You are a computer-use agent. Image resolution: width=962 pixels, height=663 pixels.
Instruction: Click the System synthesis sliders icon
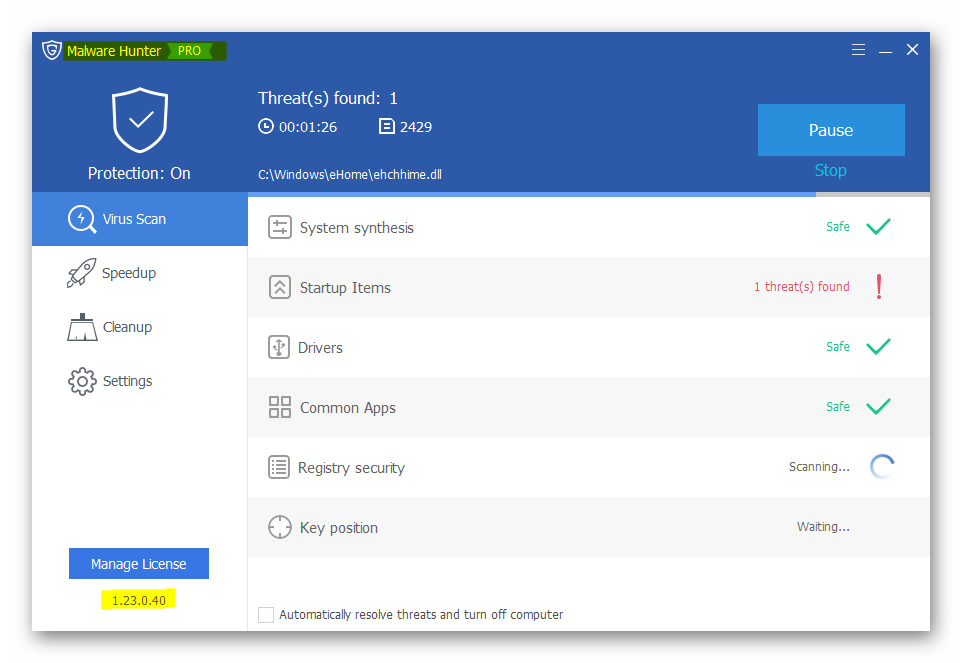(280, 228)
